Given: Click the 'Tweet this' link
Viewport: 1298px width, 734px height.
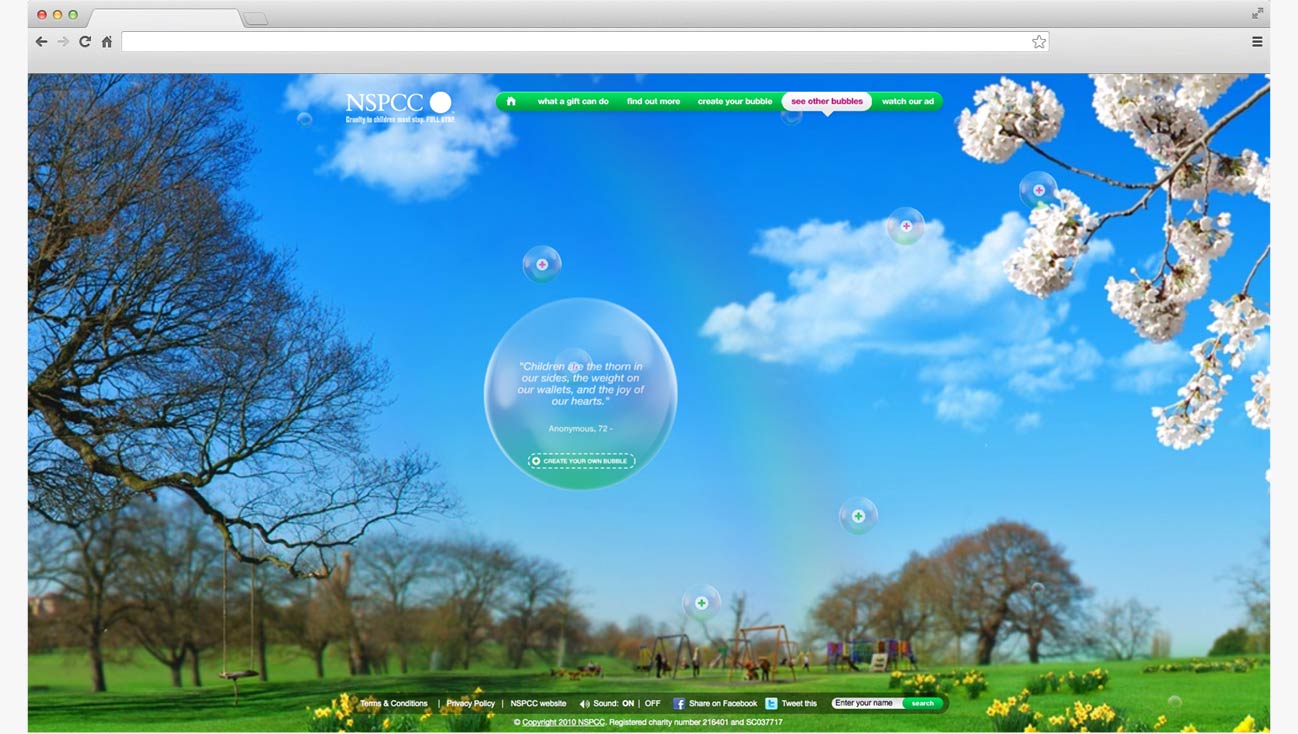Looking at the screenshot, I should [799, 704].
